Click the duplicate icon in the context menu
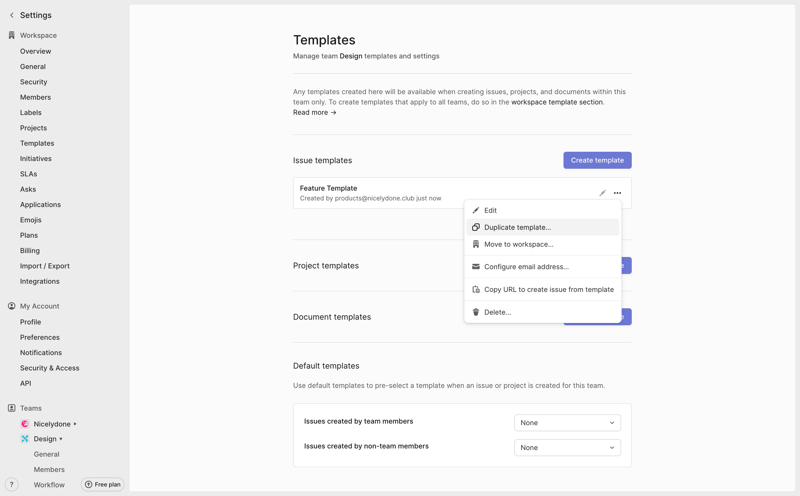Image resolution: width=800 pixels, height=496 pixels. tap(476, 227)
